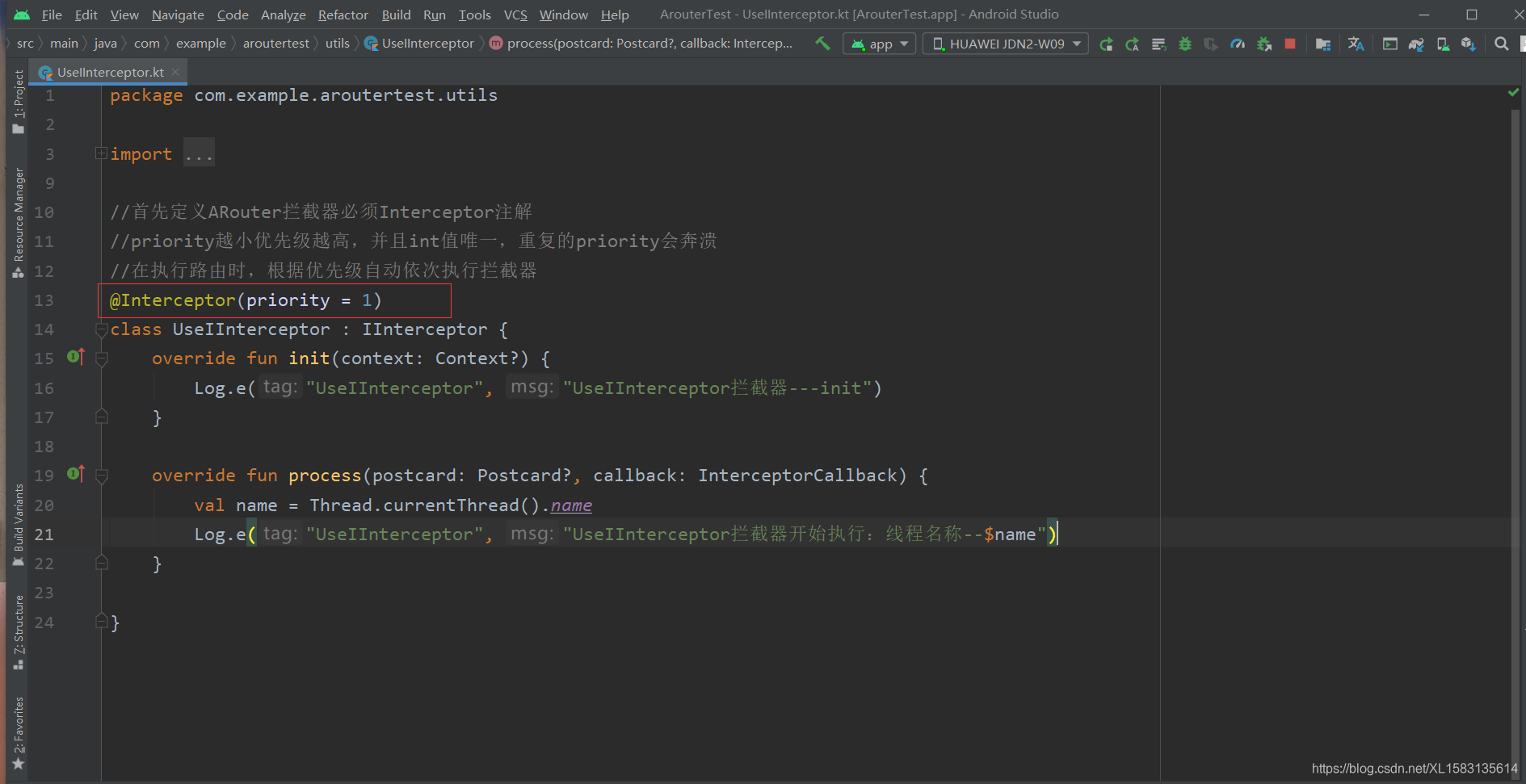The height and width of the screenshot is (784, 1526).
Task: Click the Translate icon in toolbar
Action: tap(1356, 44)
